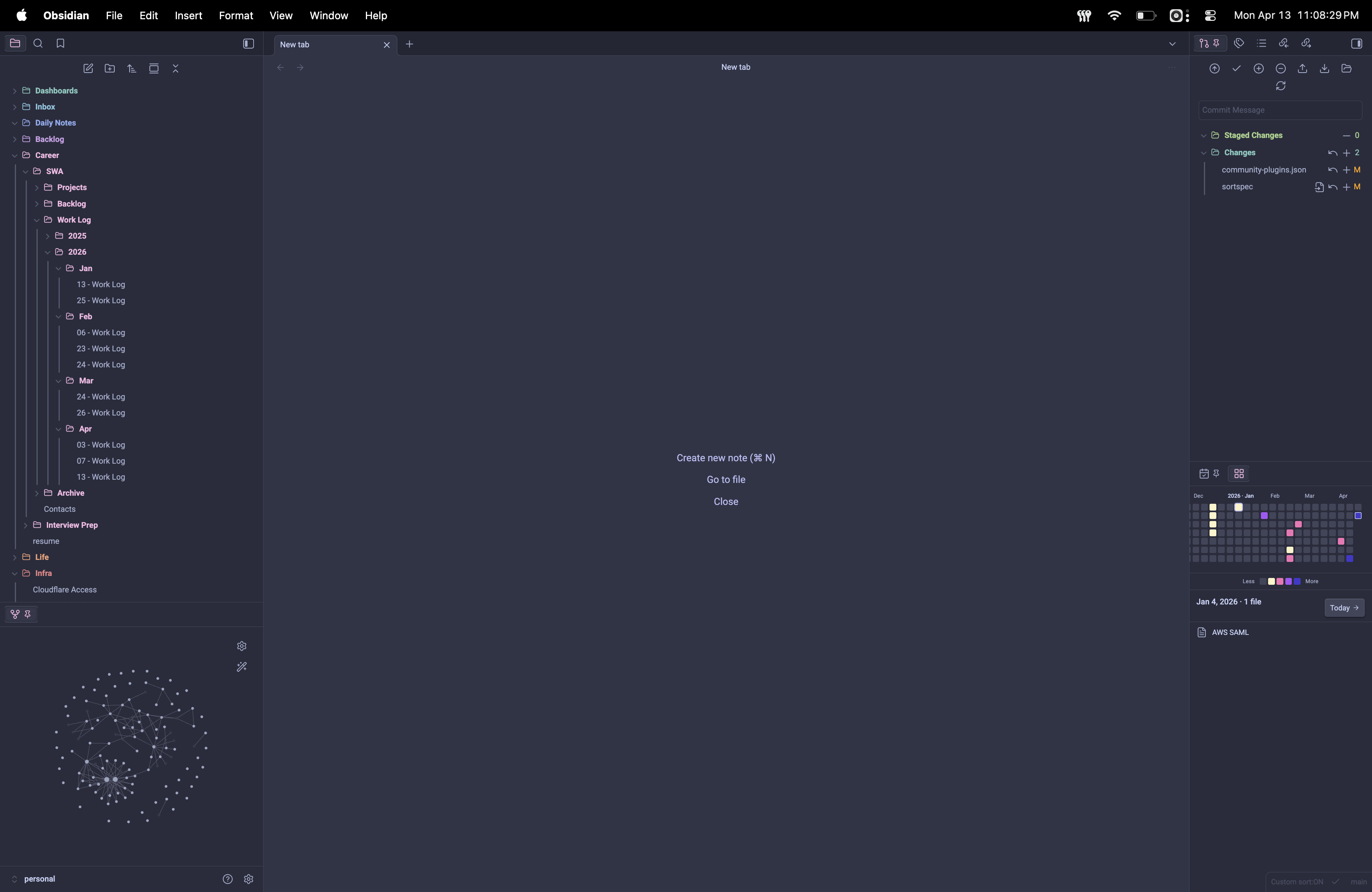Screen dimensions: 1372x892
Task: Click the graph animation wand icon
Action: 242,667
